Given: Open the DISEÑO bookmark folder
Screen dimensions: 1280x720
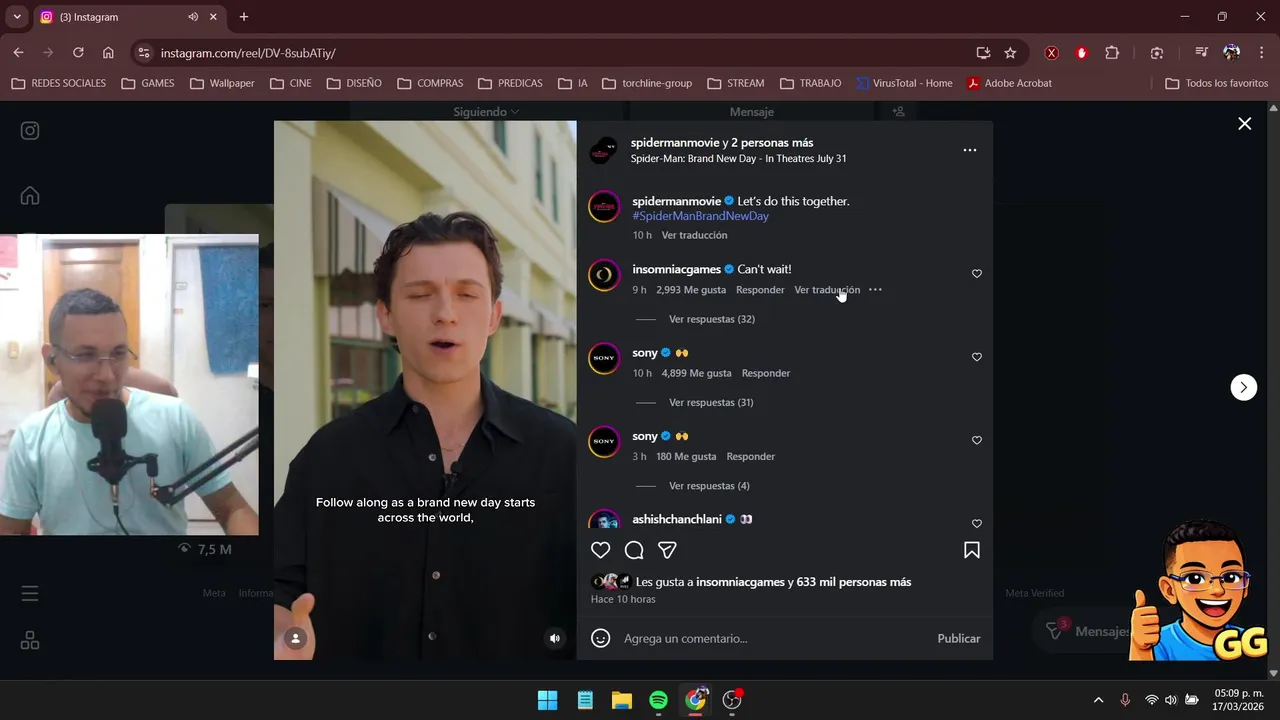Looking at the screenshot, I should pos(354,83).
